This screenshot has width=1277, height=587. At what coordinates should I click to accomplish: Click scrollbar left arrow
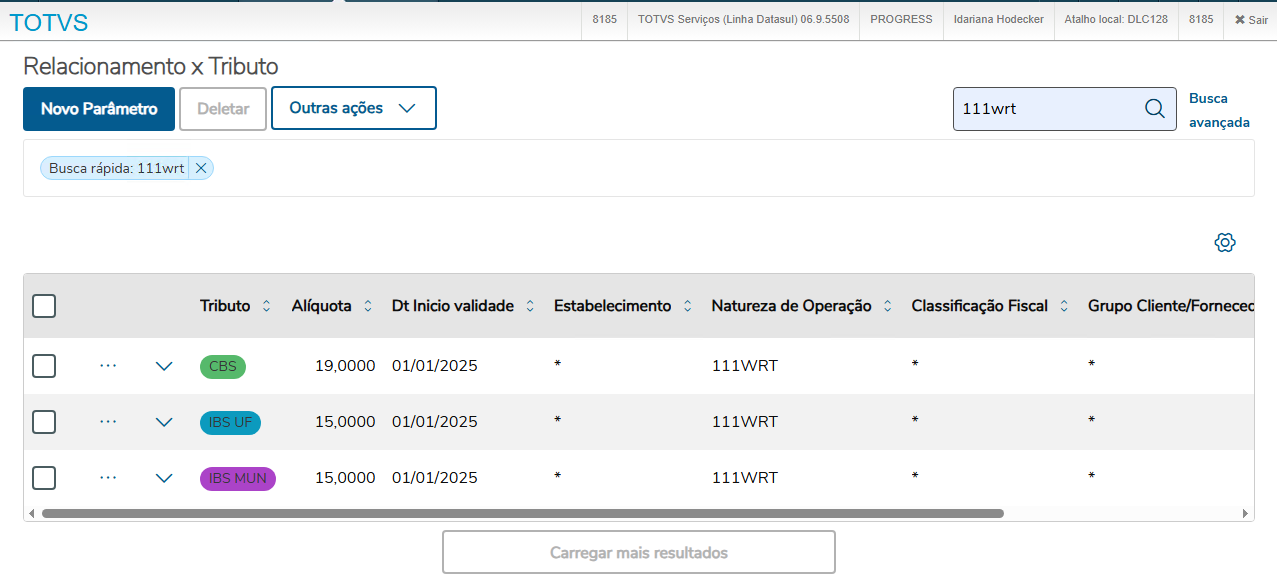click(x=31, y=513)
